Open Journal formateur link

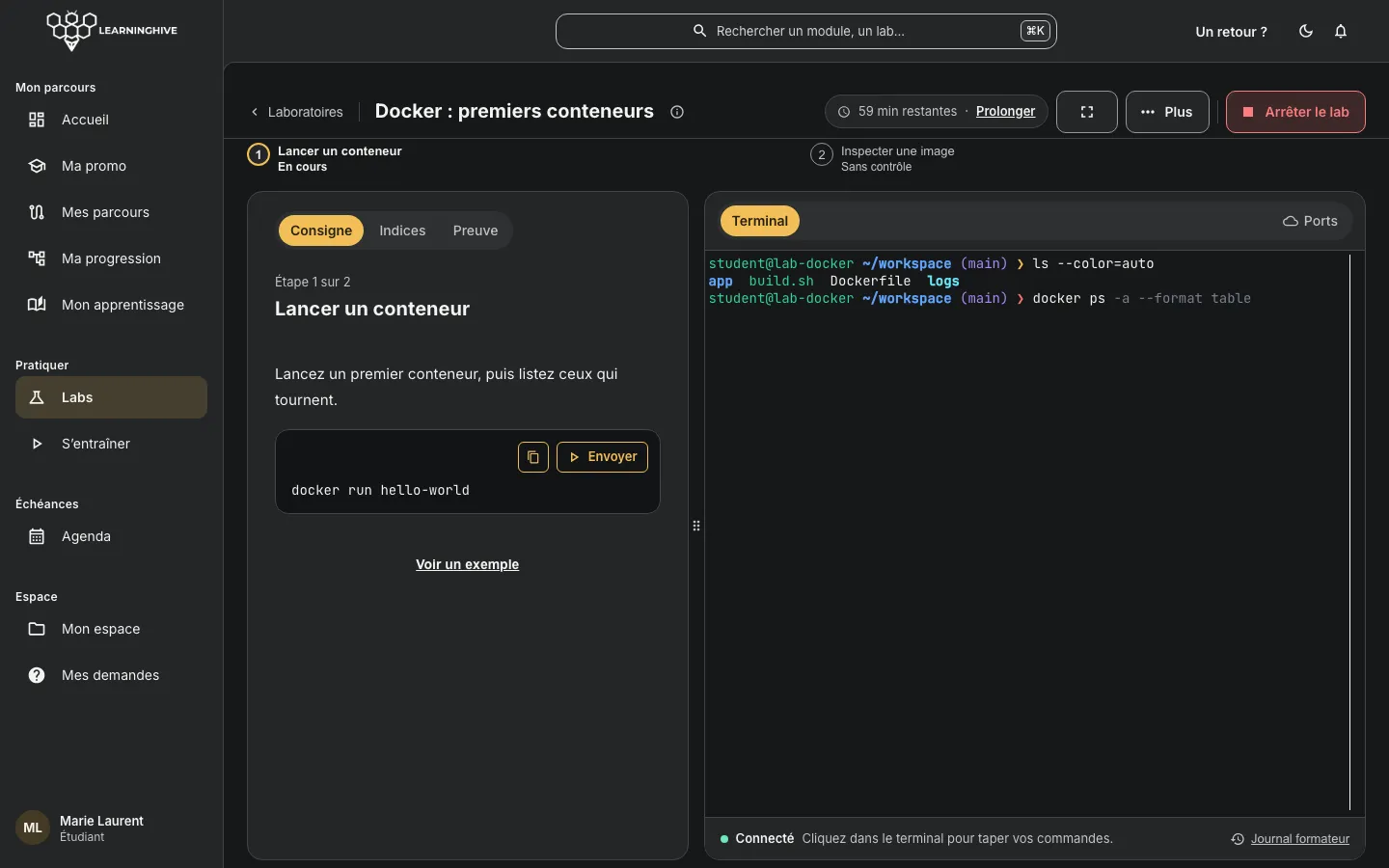(x=1300, y=839)
